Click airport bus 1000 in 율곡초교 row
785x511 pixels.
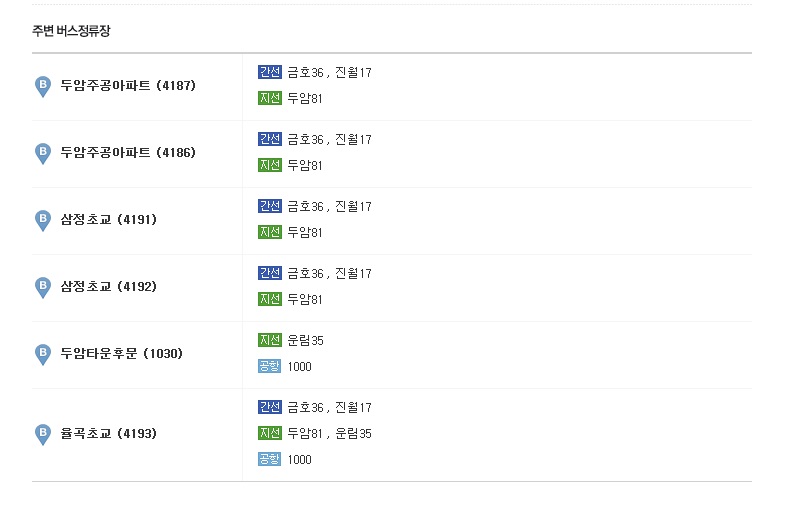pyautogui.click(x=299, y=460)
